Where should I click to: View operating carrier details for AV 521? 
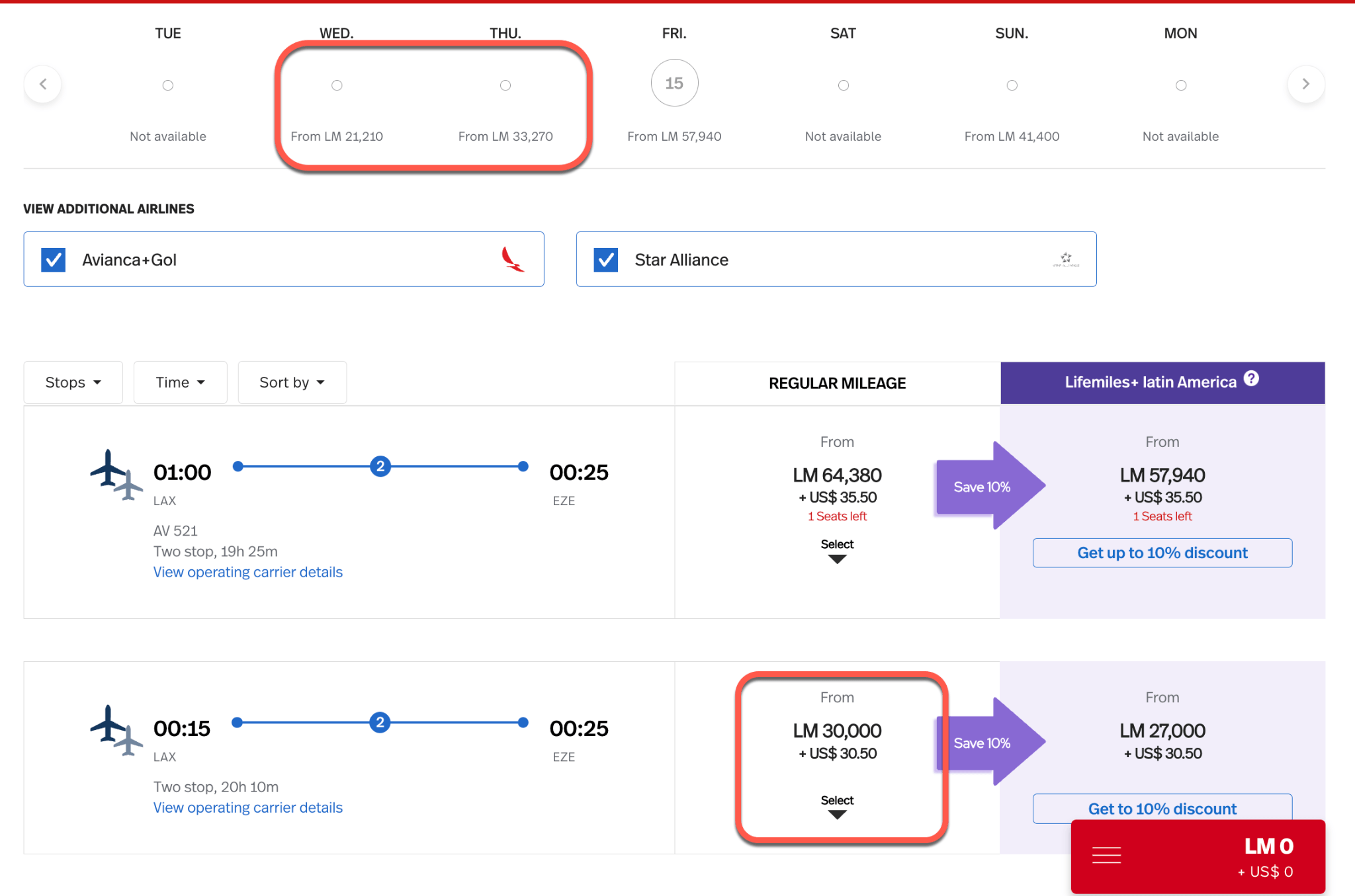248,572
